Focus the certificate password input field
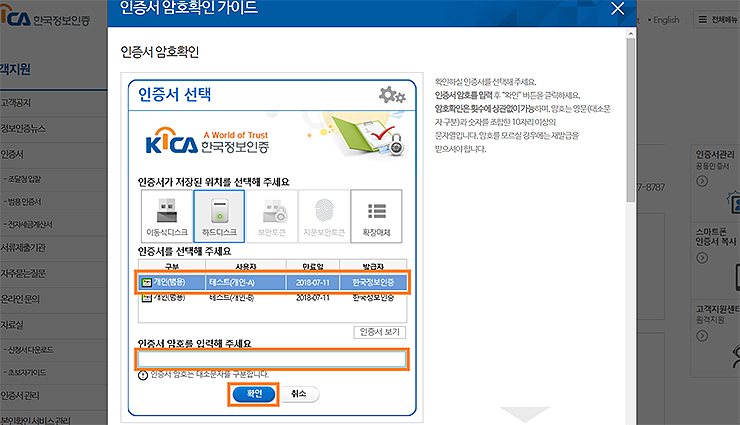 point(272,359)
